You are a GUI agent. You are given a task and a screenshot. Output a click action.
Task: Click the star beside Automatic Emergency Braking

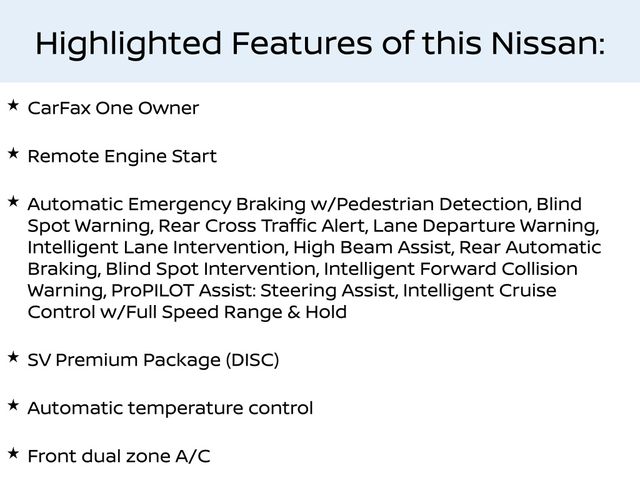click(13, 201)
